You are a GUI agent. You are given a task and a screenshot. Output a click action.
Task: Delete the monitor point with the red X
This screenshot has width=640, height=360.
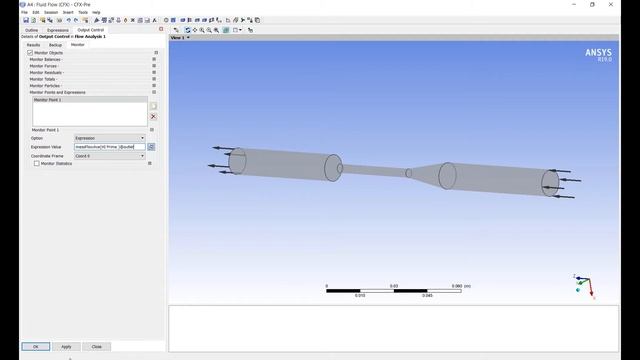(153, 117)
